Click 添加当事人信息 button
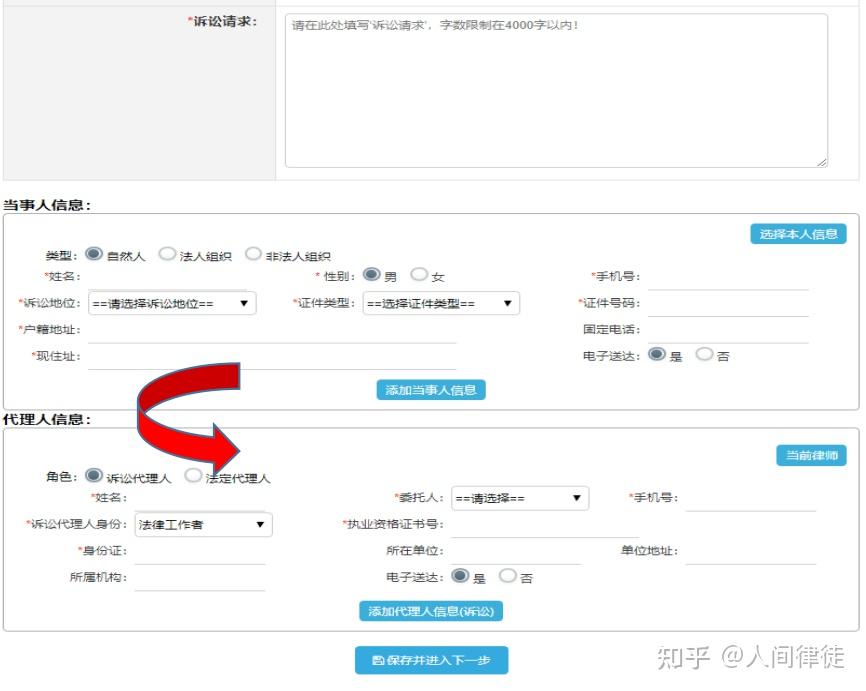Image resolution: width=866 pixels, height=691 pixels. pos(431,390)
